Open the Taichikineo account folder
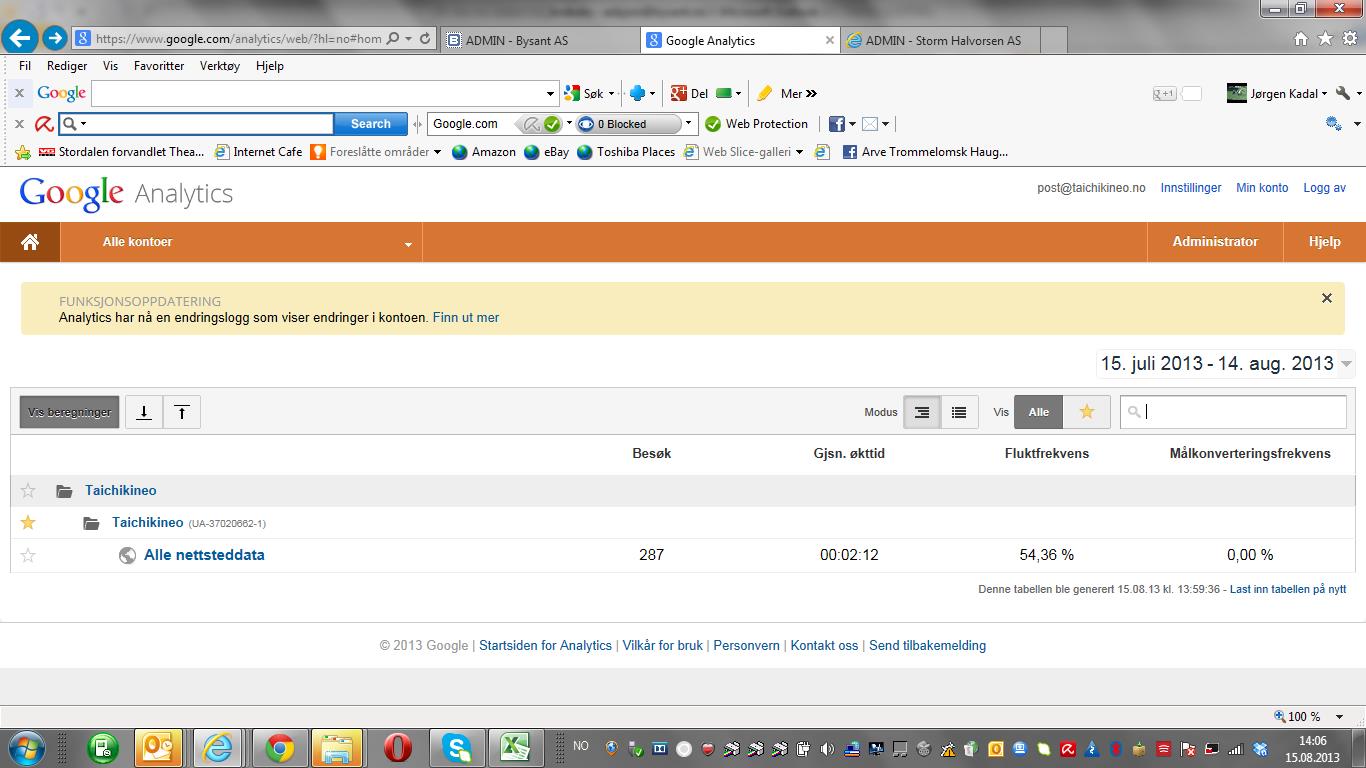Viewport: 1366px width, 768px height. click(120, 490)
